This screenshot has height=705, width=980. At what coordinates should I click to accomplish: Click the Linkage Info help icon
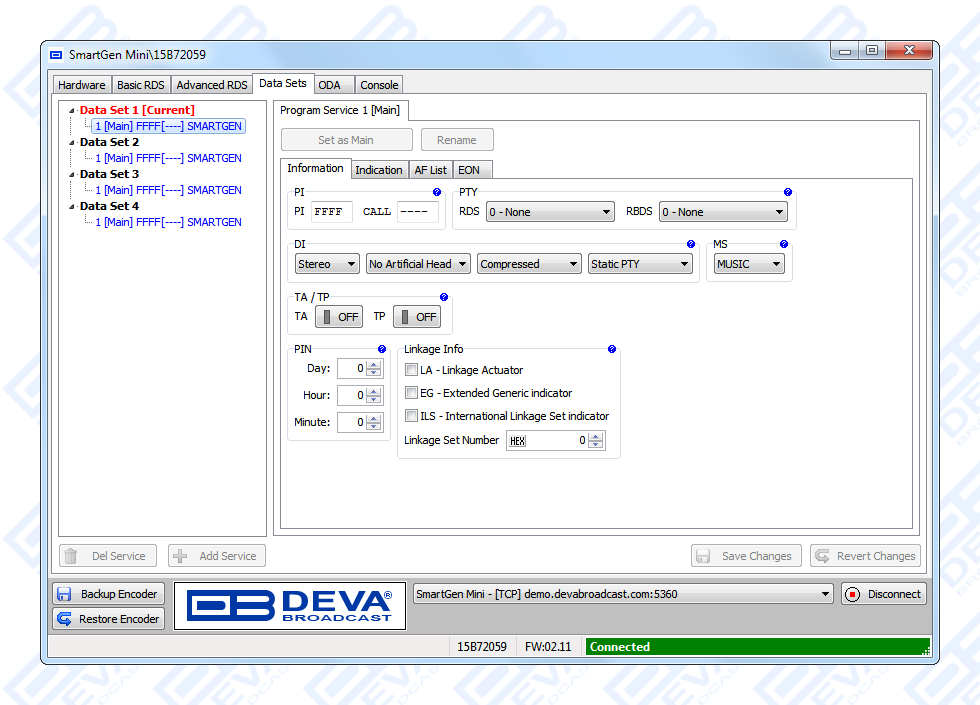tap(612, 350)
